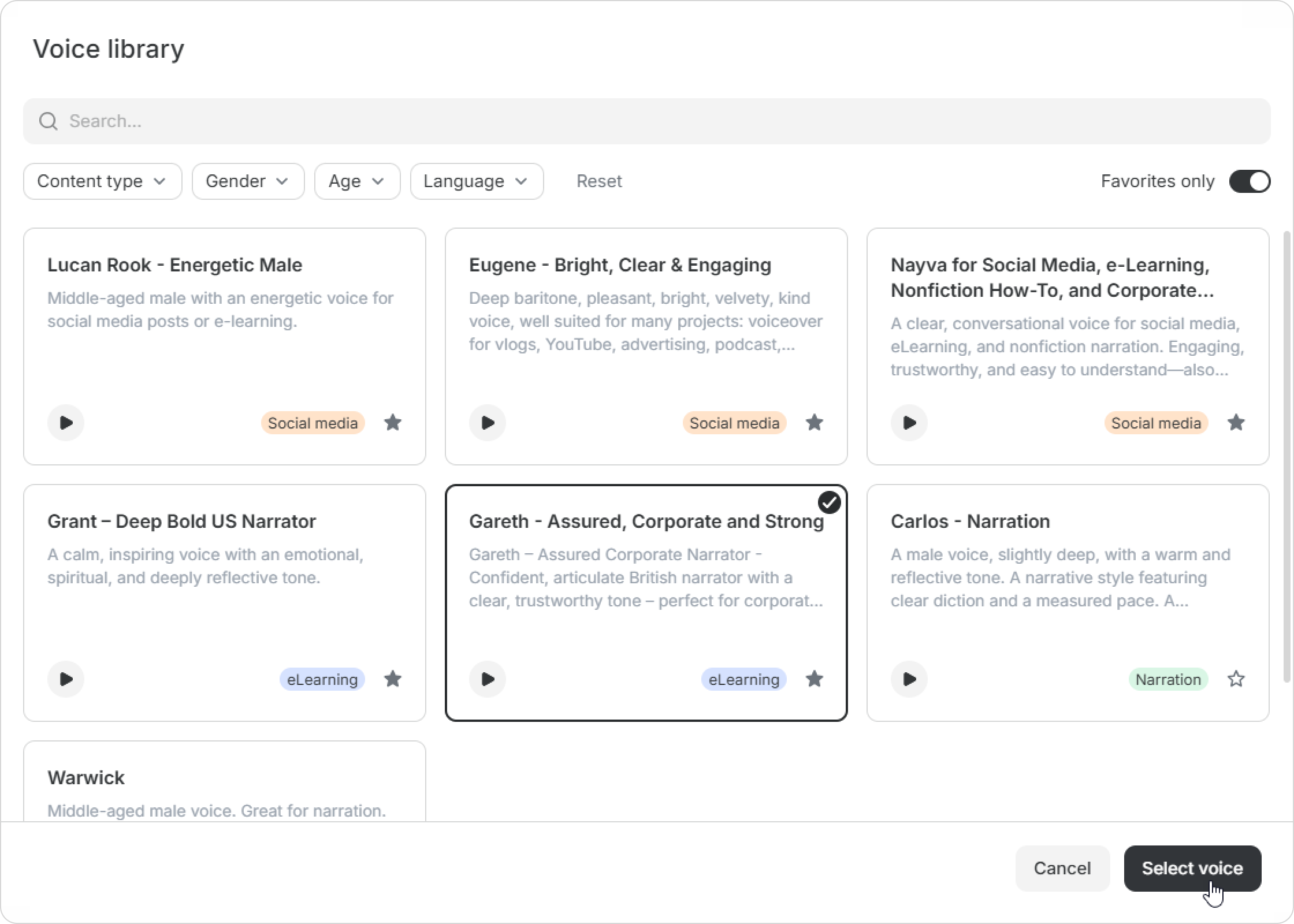Expand the Age filter

pyautogui.click(x=358, y=181)
